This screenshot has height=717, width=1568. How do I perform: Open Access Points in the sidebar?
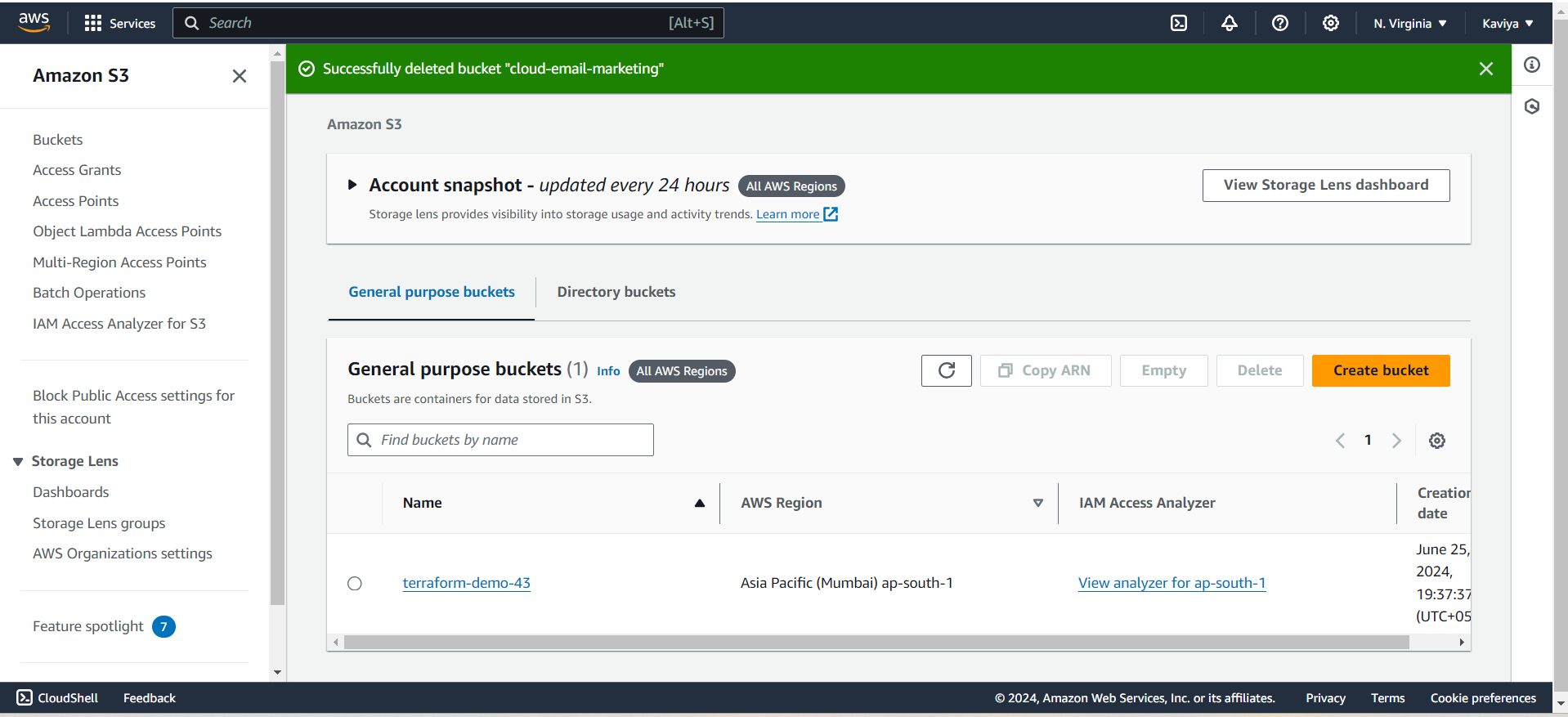[76, 201]
